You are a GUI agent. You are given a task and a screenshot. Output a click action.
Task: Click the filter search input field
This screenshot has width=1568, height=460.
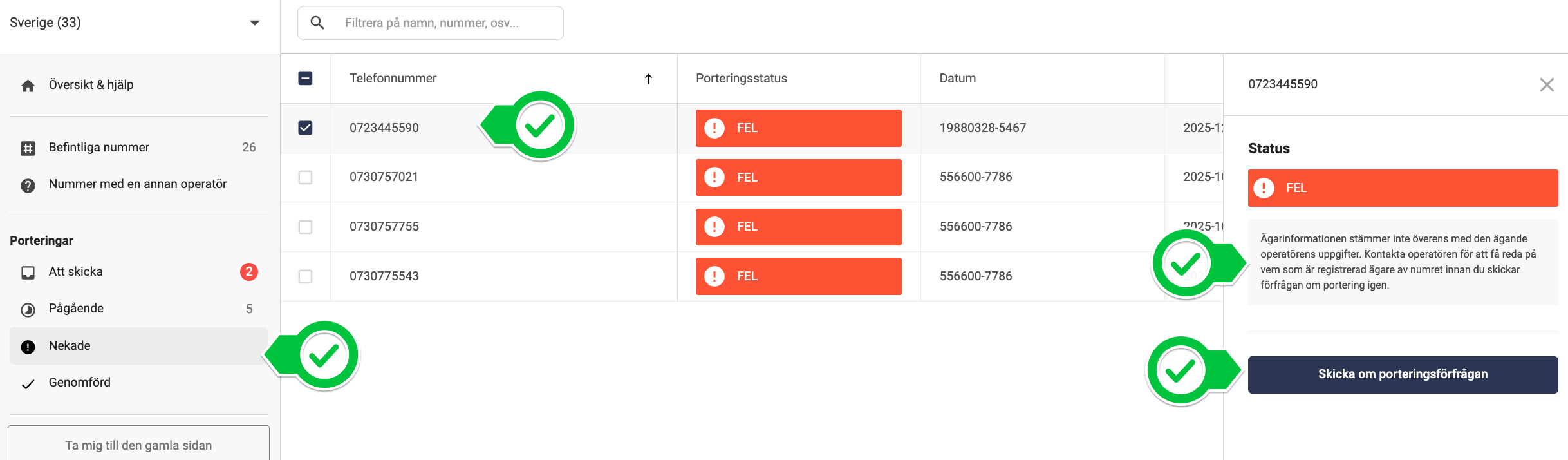[444, 23]
